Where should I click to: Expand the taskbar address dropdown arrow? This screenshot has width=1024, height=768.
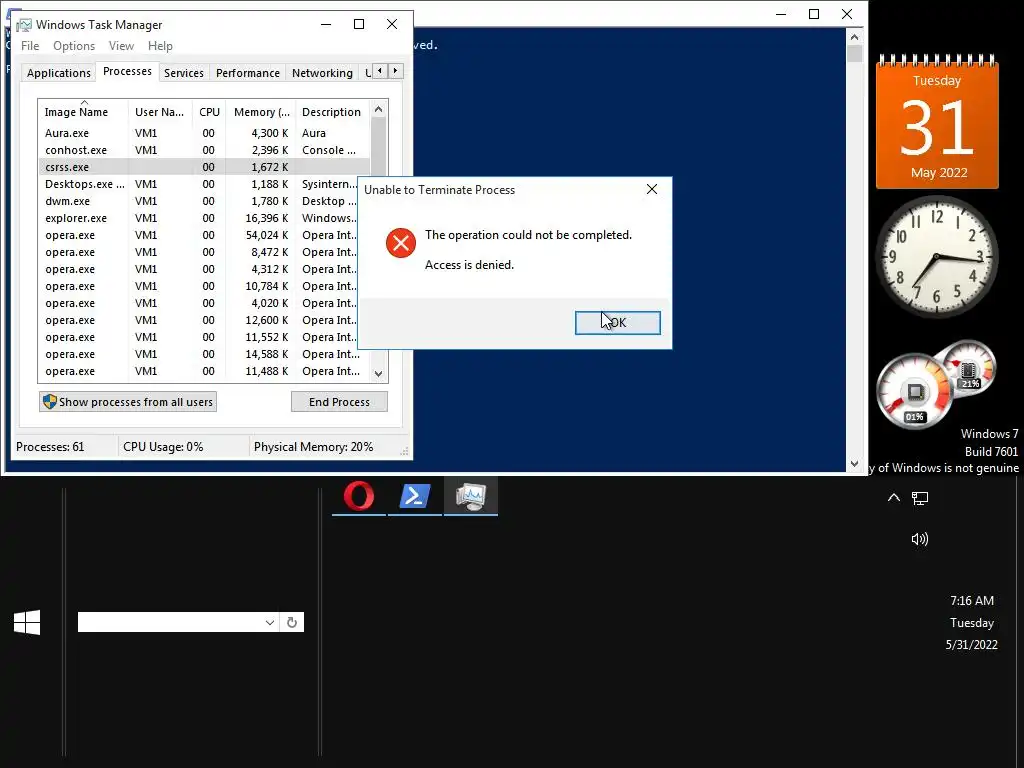click(x=270, y=622)
